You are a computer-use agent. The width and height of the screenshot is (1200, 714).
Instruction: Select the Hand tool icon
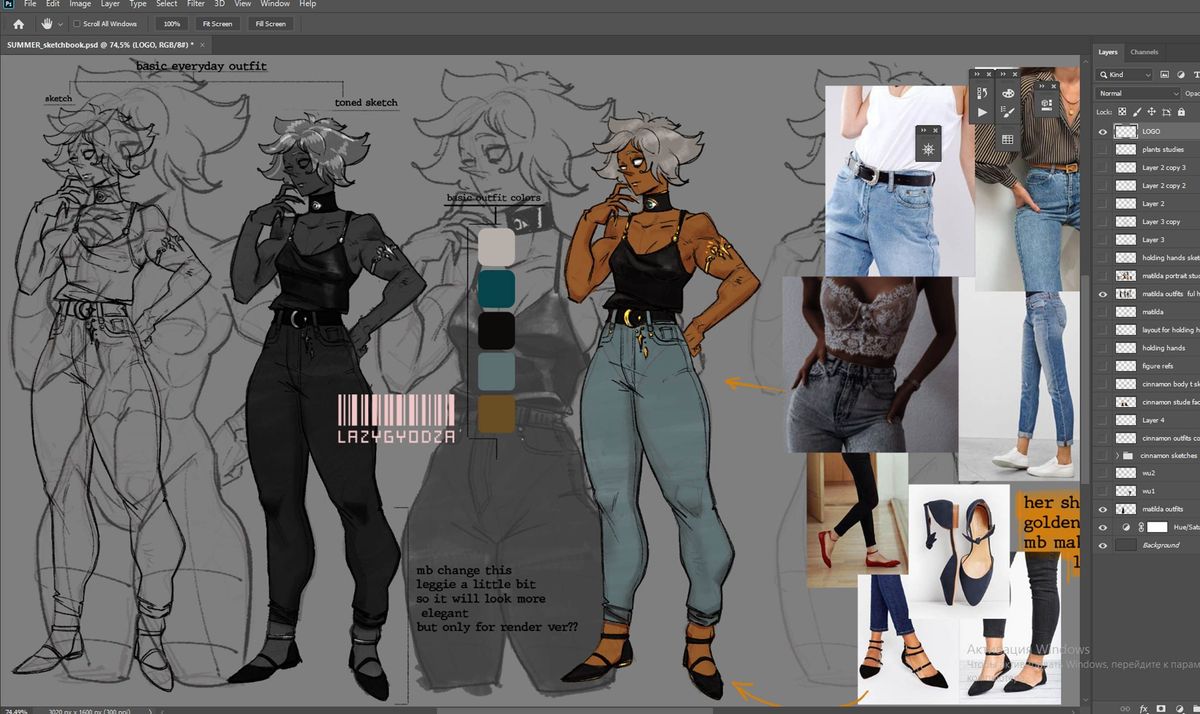[47, 23]
